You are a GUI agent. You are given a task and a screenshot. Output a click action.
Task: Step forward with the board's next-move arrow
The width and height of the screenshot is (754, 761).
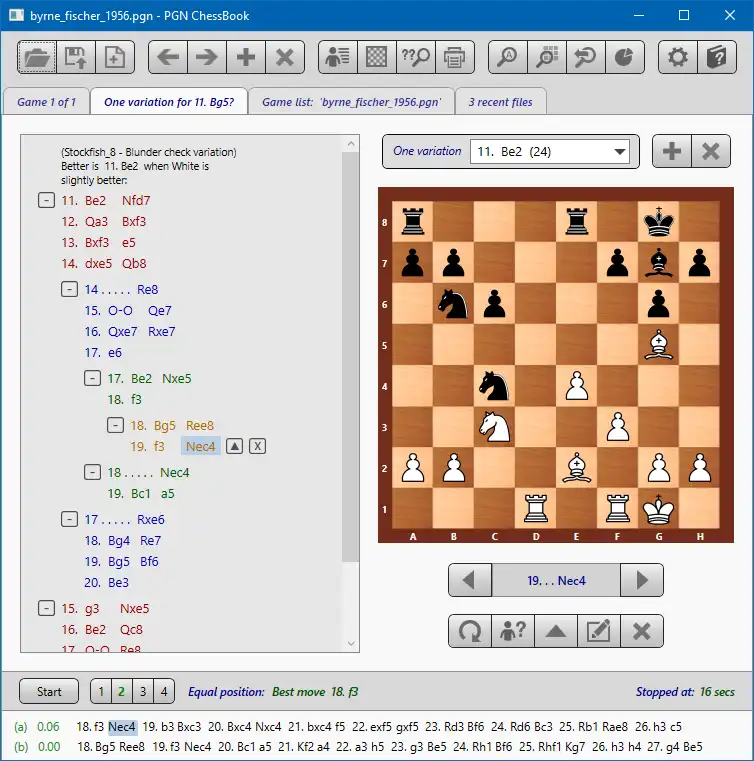(x=641, y=580)
